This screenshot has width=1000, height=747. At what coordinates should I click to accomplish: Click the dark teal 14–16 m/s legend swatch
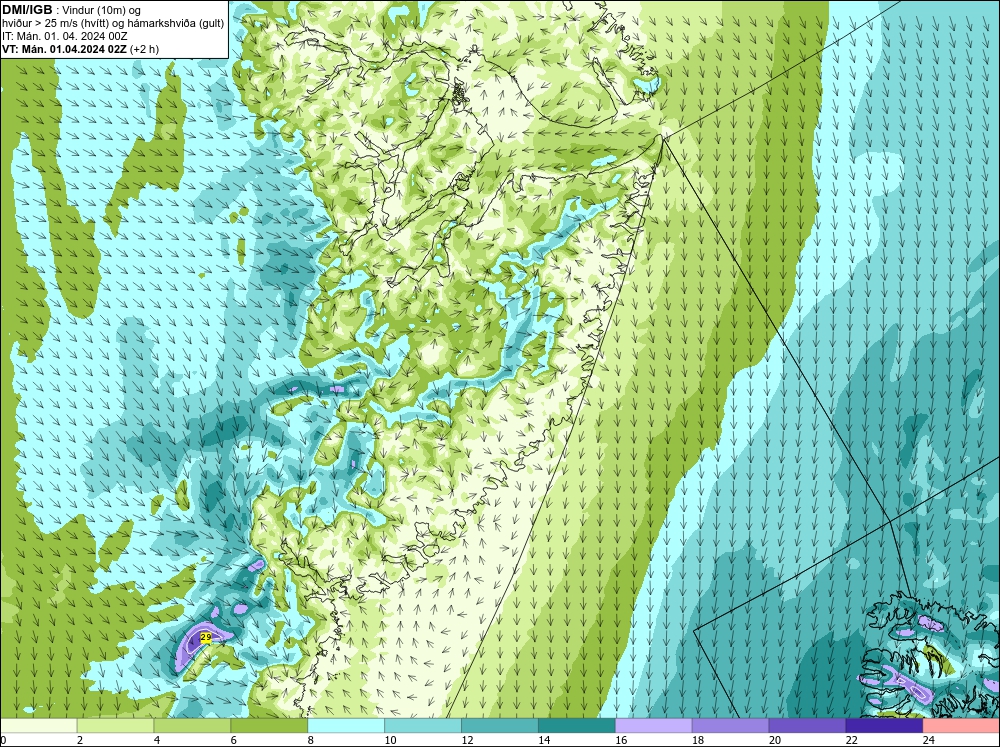(x=577, y=726)
